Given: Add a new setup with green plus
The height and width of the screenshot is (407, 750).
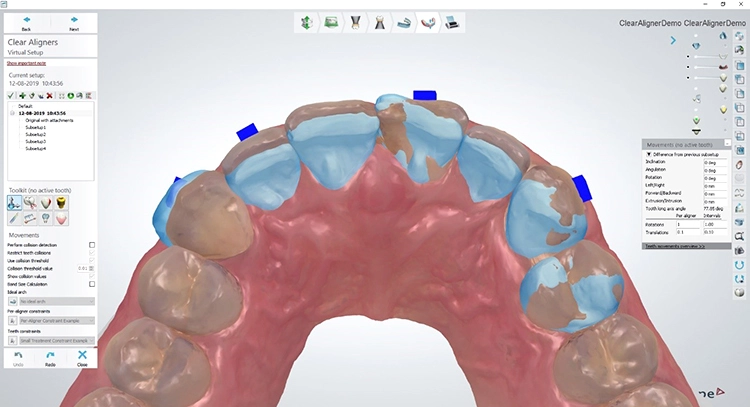Looking at the screenshot, I should click(22, 96).
